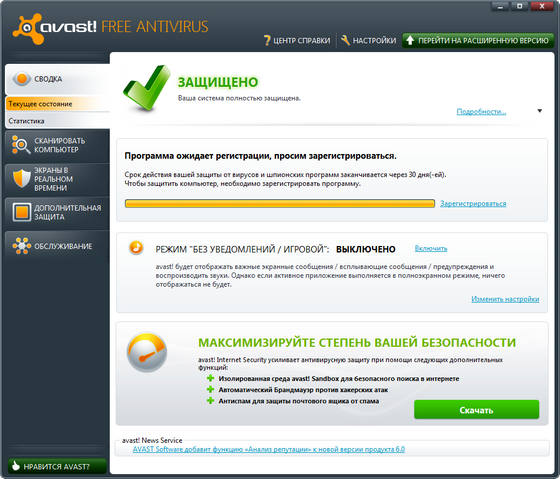
Task: Click Максимизируйте степень вашей безопасности heading
Action: [x=357, y=343]
